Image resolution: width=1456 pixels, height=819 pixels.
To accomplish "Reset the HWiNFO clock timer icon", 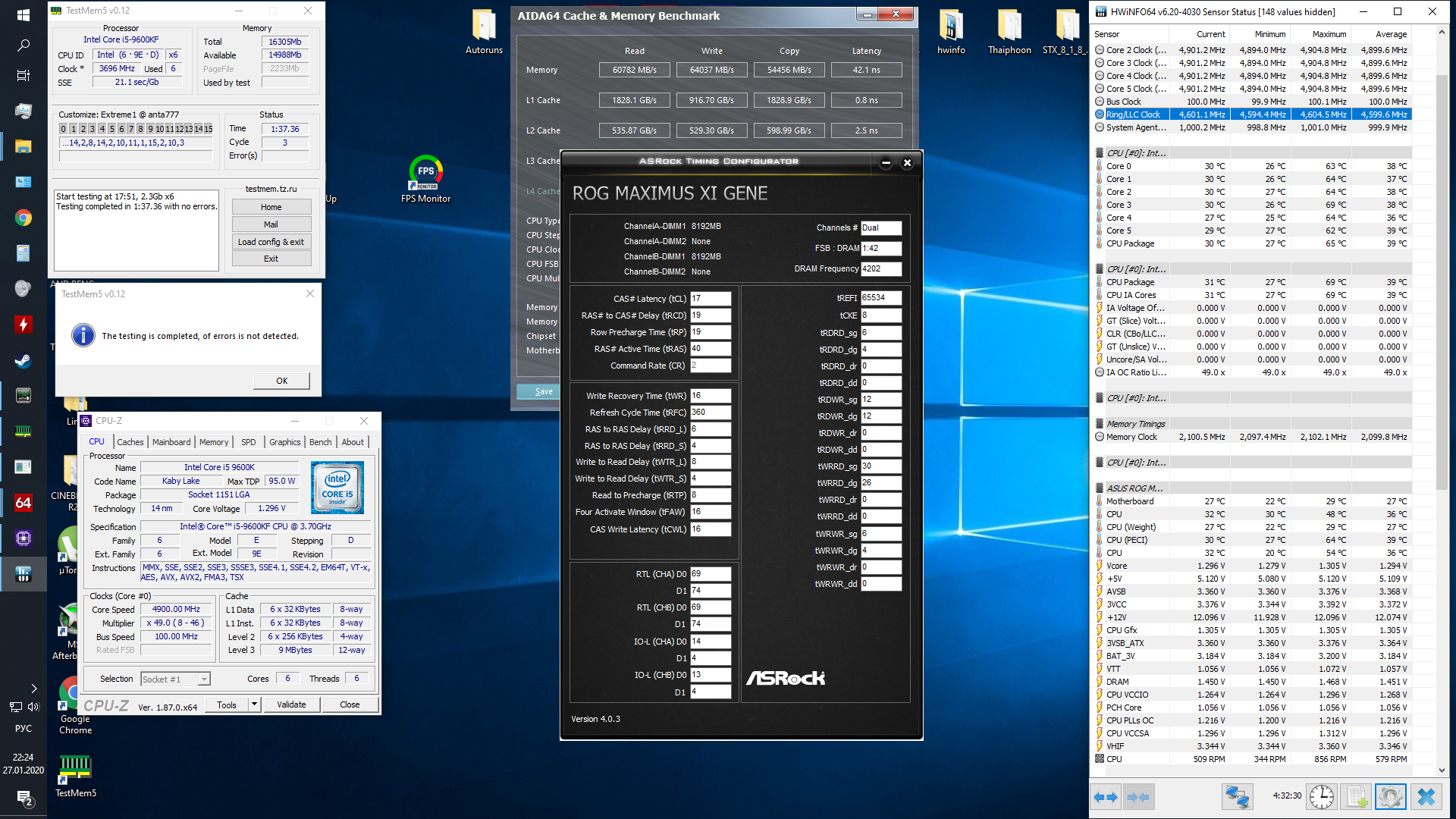I will click(x=1322, y=796).
